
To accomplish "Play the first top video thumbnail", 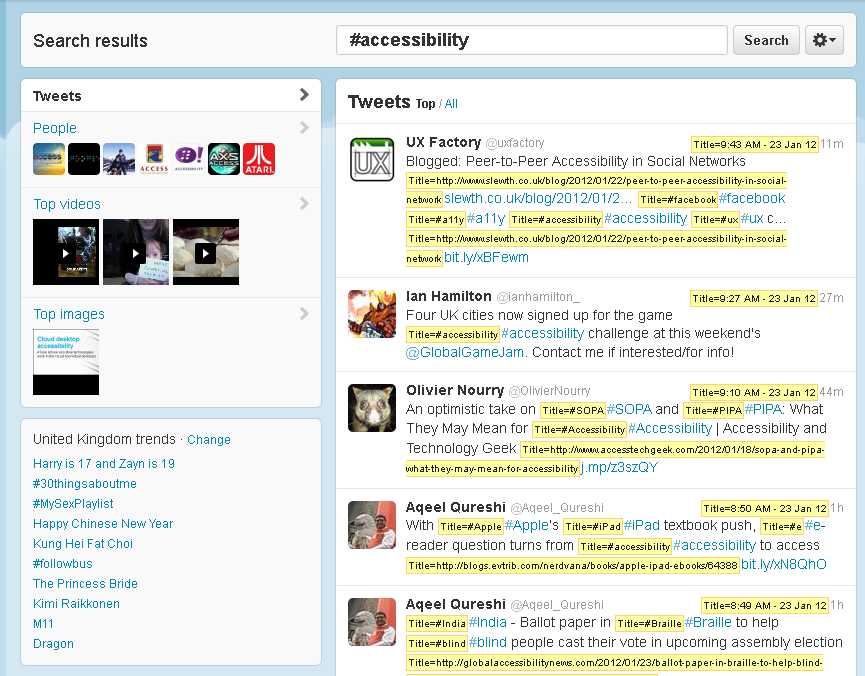I will pyautogui.click(x=66, y=252).
